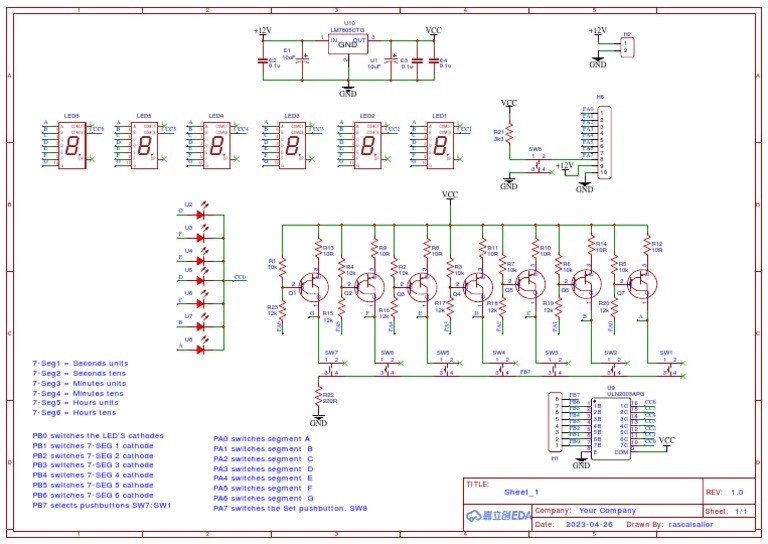
Task: Click transistor Q6
Action: pos(587,283)
